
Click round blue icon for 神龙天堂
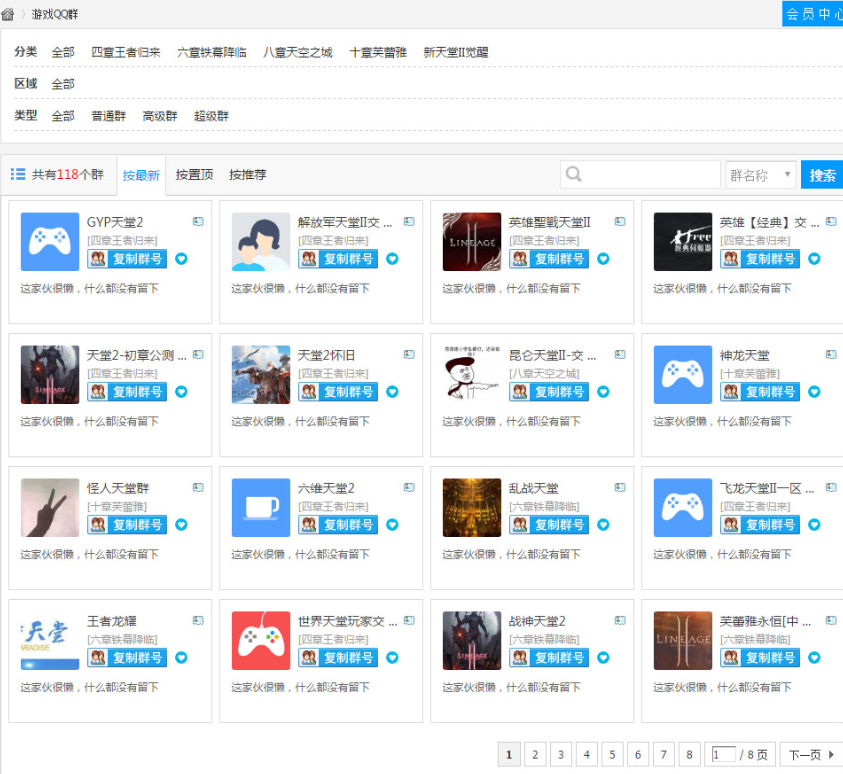[x=815, y=392]
